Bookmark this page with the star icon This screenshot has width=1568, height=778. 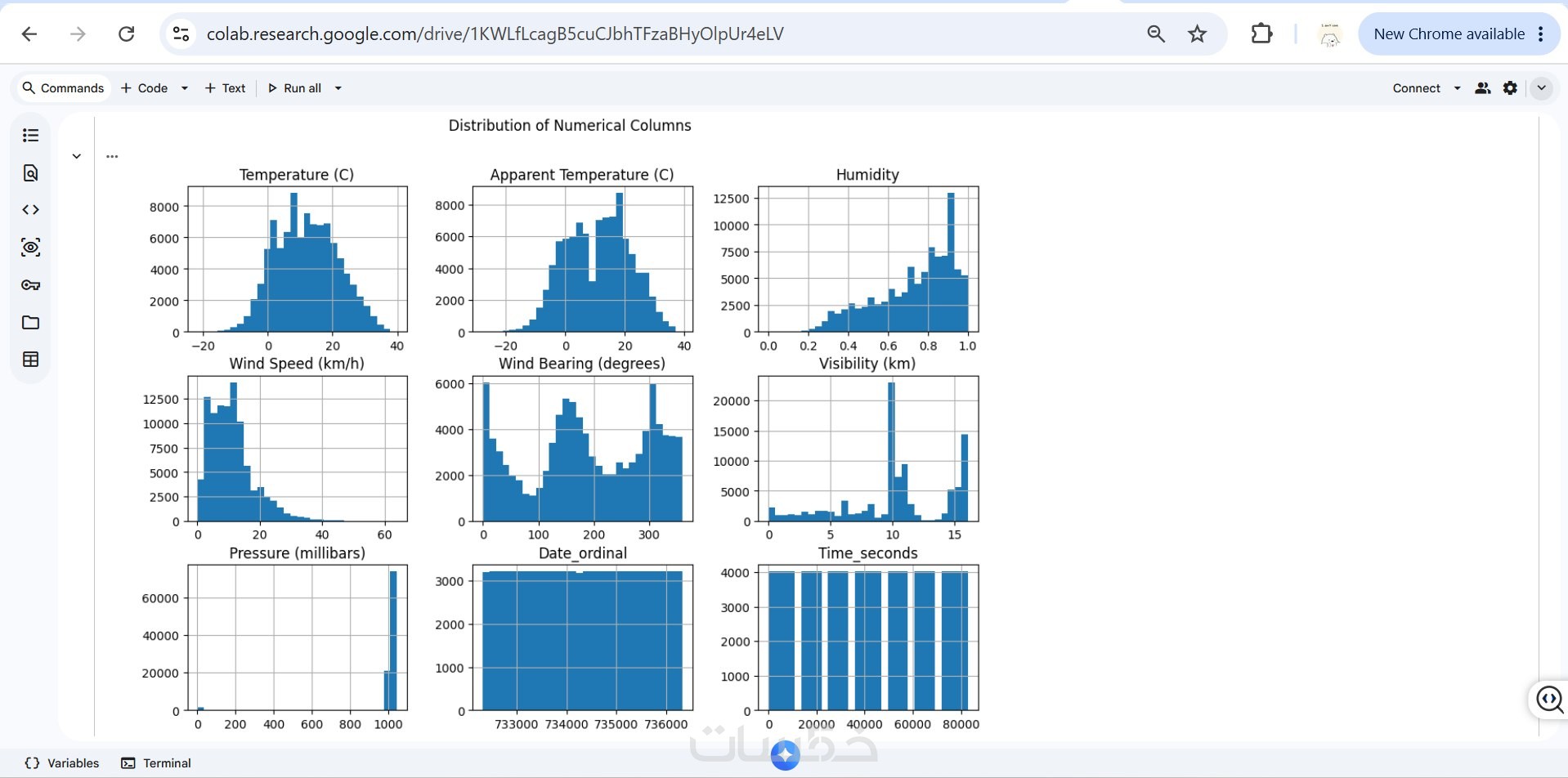pyautogui.click(x=1197, y=34)
